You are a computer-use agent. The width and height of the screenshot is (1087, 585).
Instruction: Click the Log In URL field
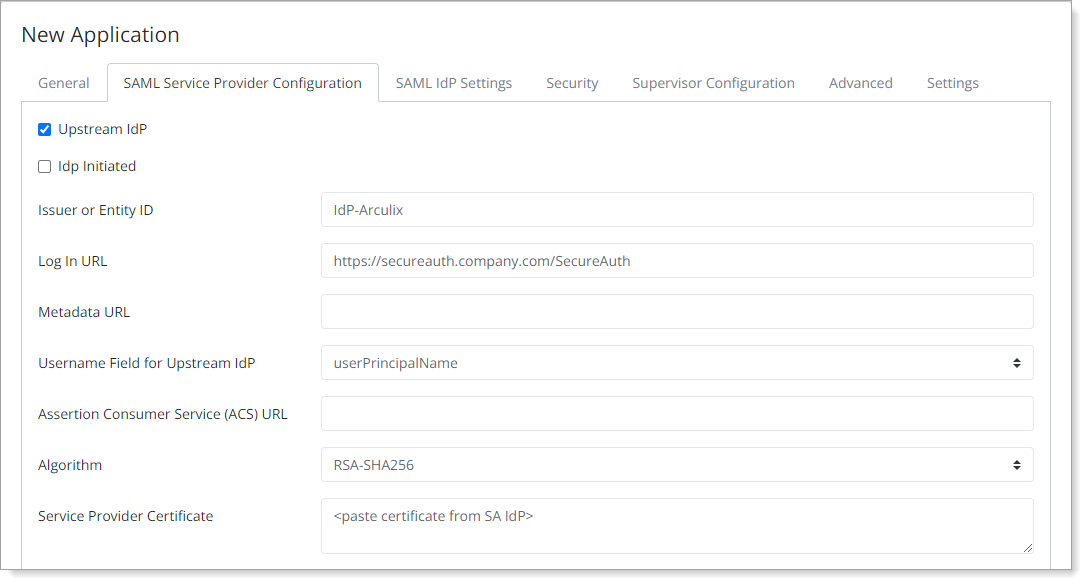pyautogui.click(x=675, y=260)
